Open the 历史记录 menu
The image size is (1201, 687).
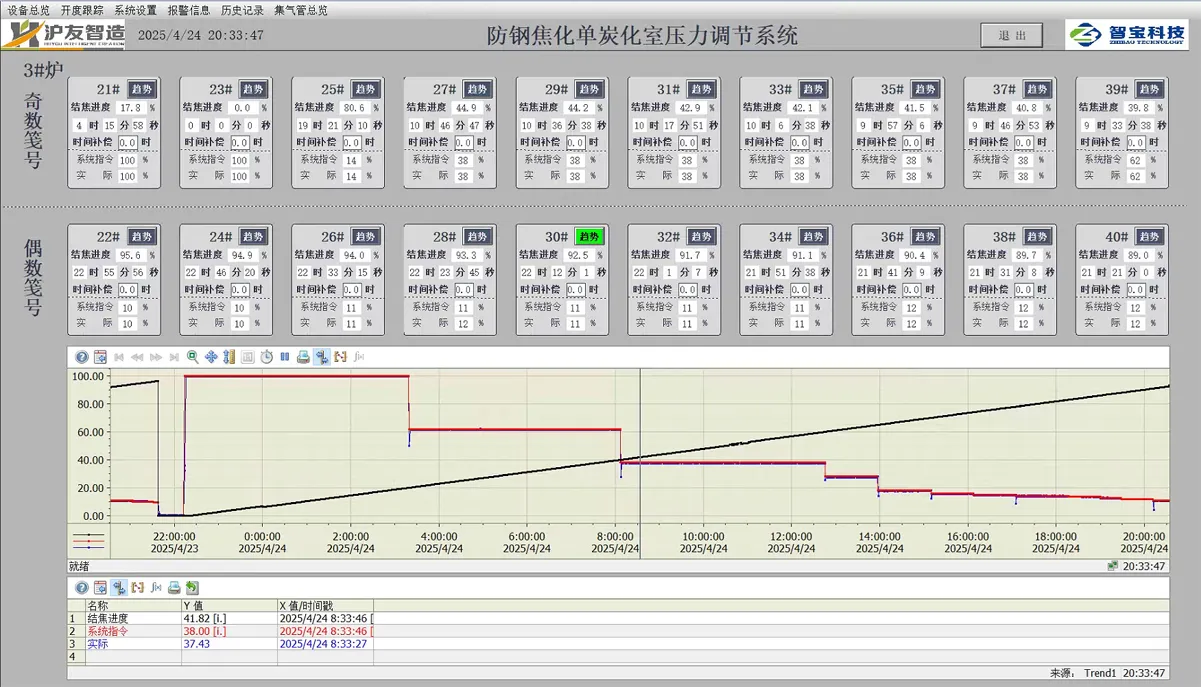[x=241, y=10]
